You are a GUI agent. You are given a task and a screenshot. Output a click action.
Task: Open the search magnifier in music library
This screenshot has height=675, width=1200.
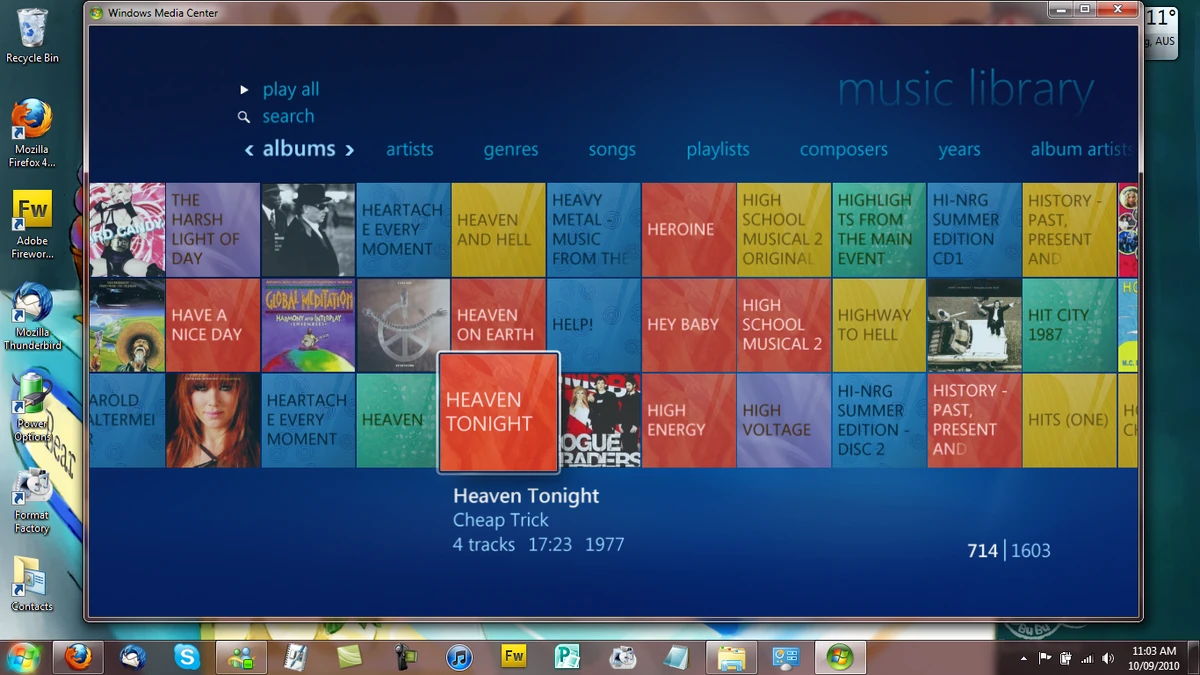[x=244, y=116]
